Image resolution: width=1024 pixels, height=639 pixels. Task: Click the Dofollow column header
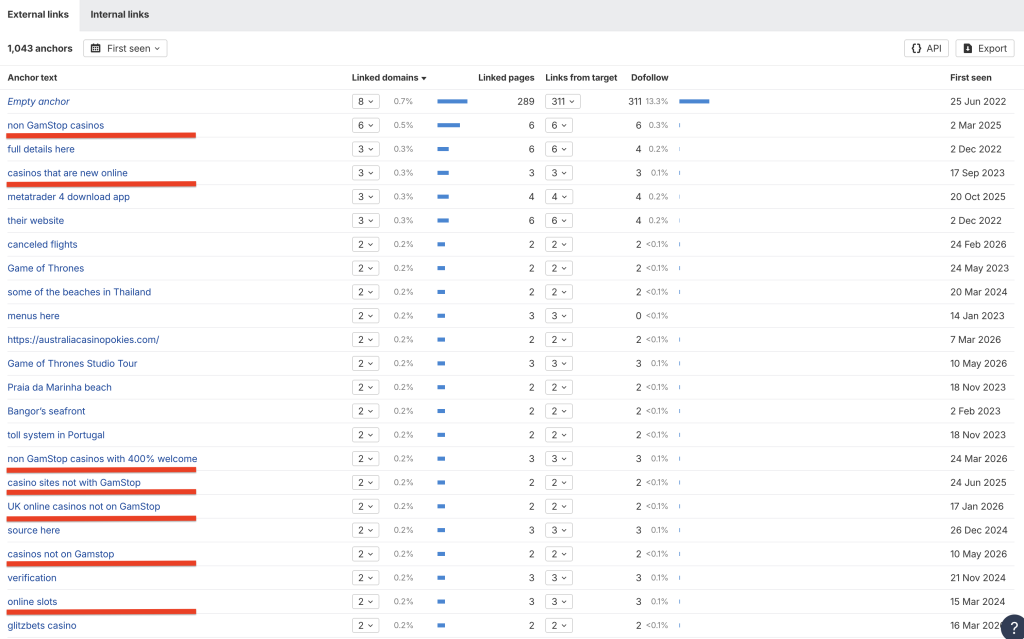pos(650,77)
